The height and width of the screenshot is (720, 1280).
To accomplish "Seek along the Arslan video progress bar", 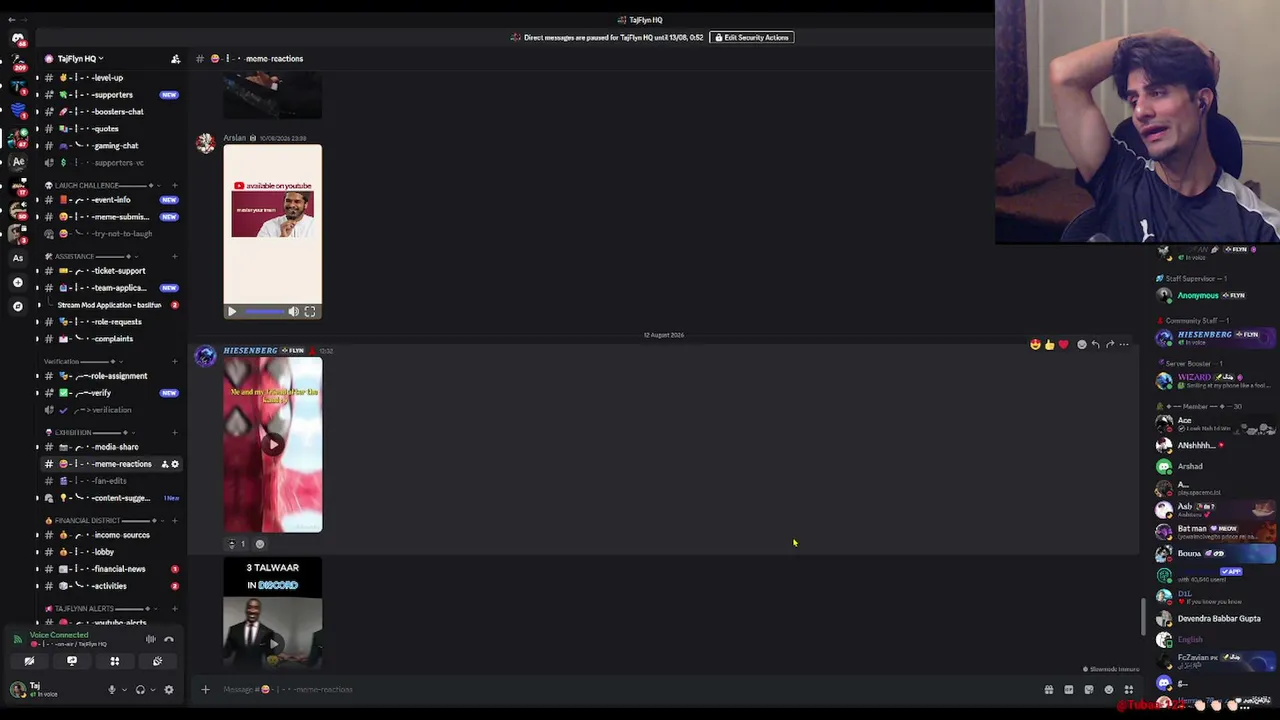I will click(x=264, y=312).
